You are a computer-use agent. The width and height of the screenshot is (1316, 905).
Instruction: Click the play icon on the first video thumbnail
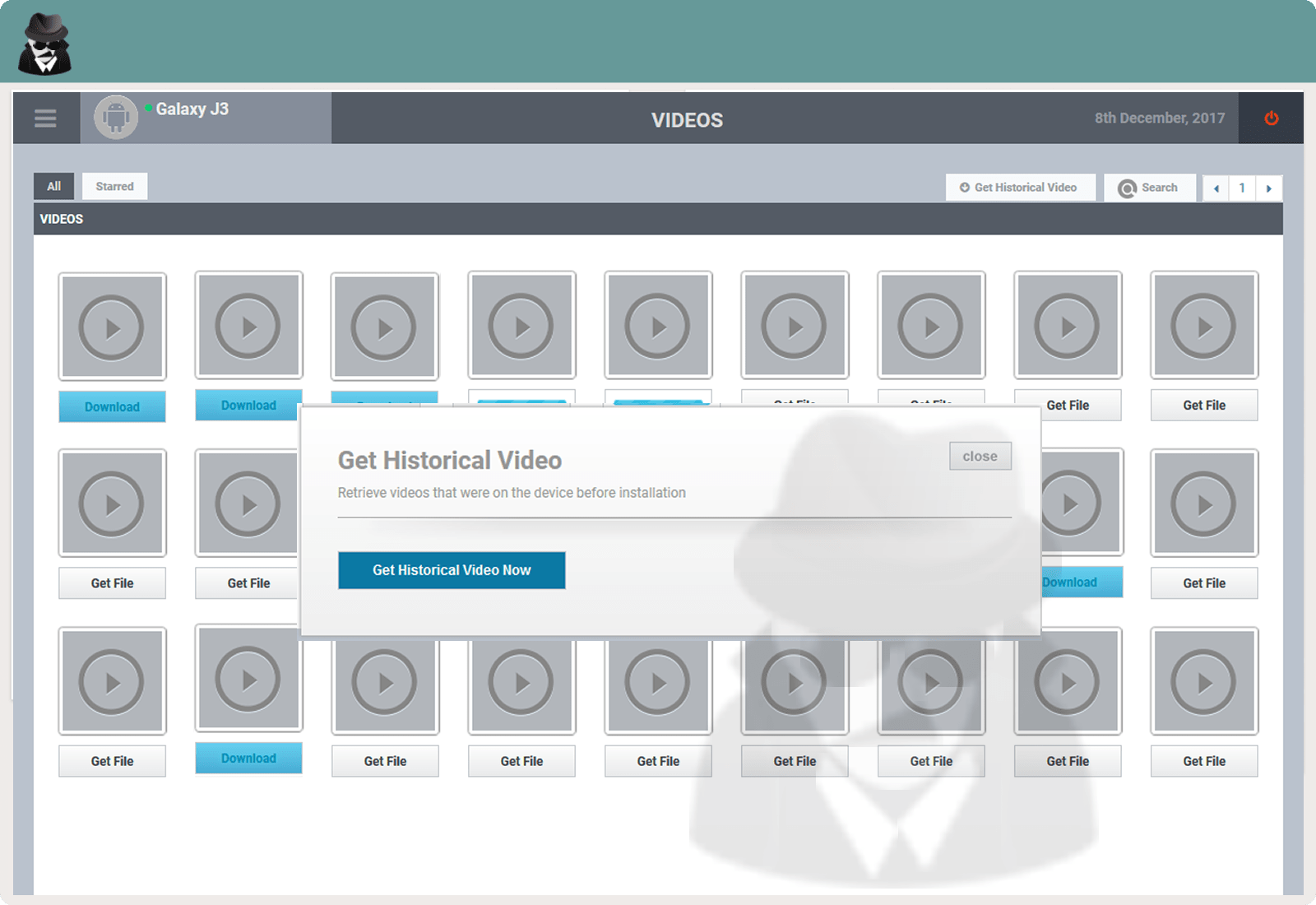113,326
